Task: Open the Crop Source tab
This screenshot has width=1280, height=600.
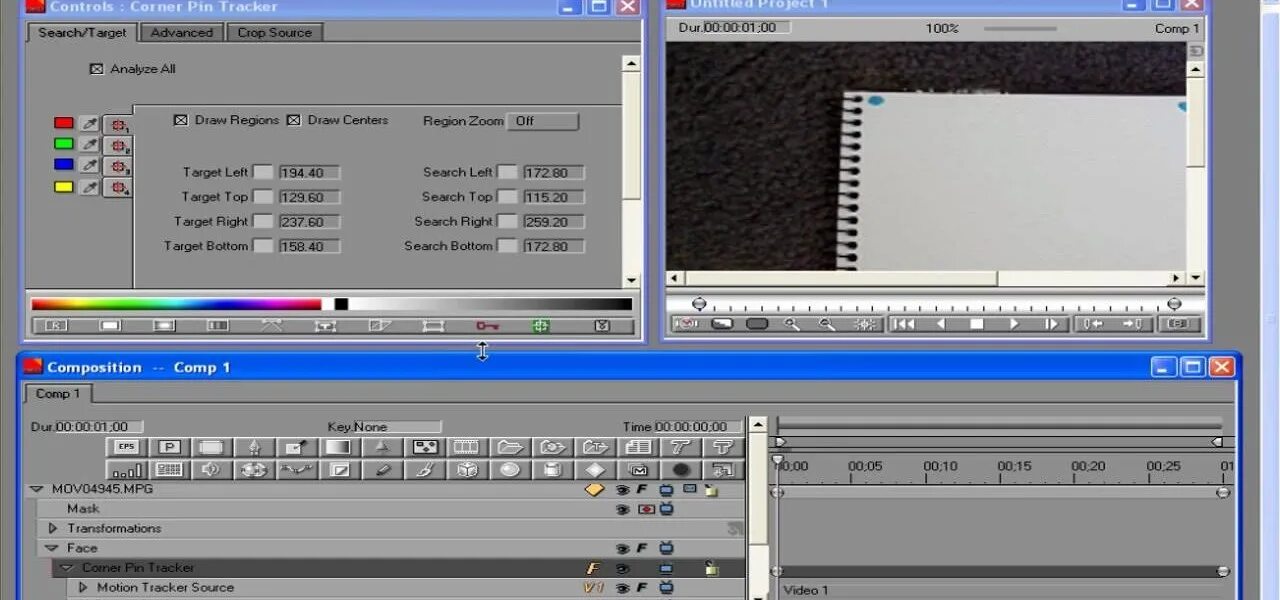Action: (274, 32)
